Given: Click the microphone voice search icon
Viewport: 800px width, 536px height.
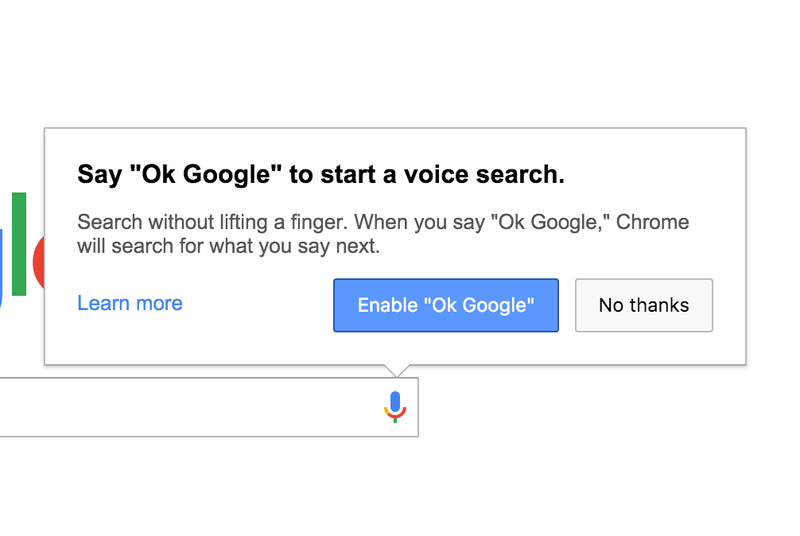Looking at the screenshot, I should click(x=396, y=406).
